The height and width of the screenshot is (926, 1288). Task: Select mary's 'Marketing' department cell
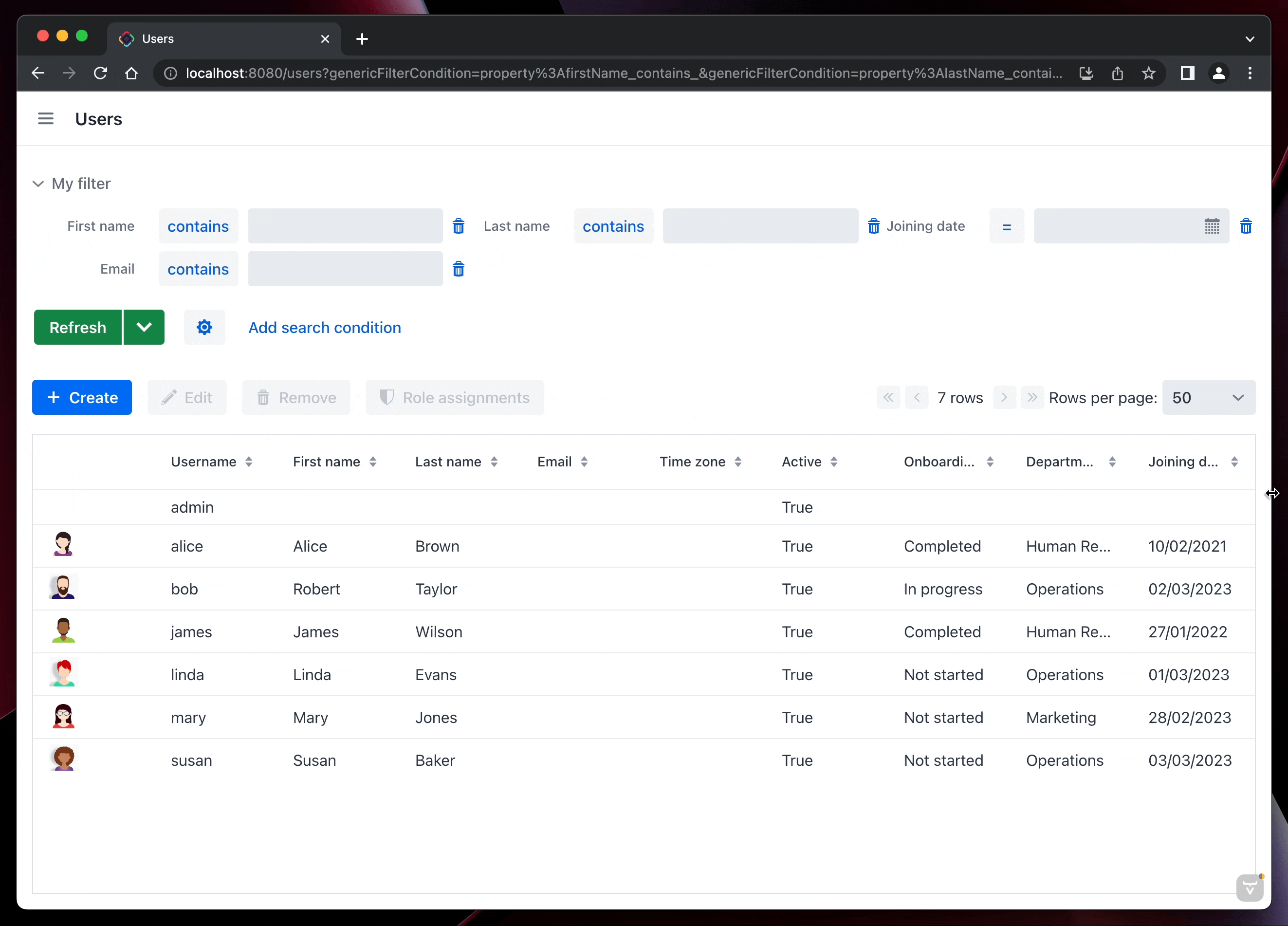1061,718
